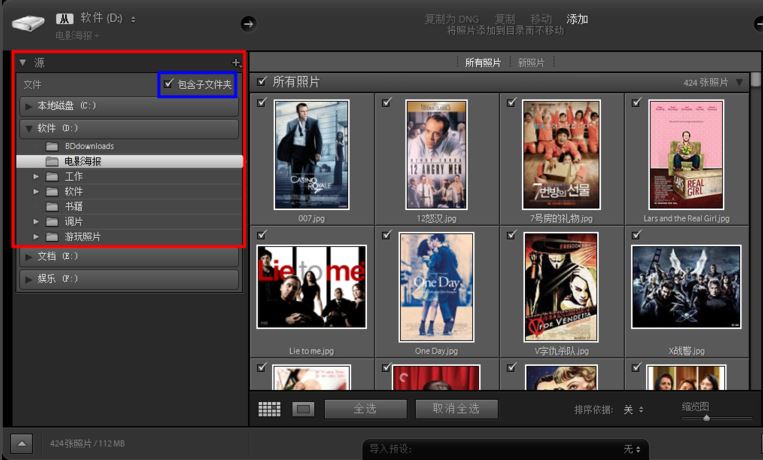Screen dimensions: 763x460
Task: Click the arrow icon next to the source header
Action: coord(248,23)
